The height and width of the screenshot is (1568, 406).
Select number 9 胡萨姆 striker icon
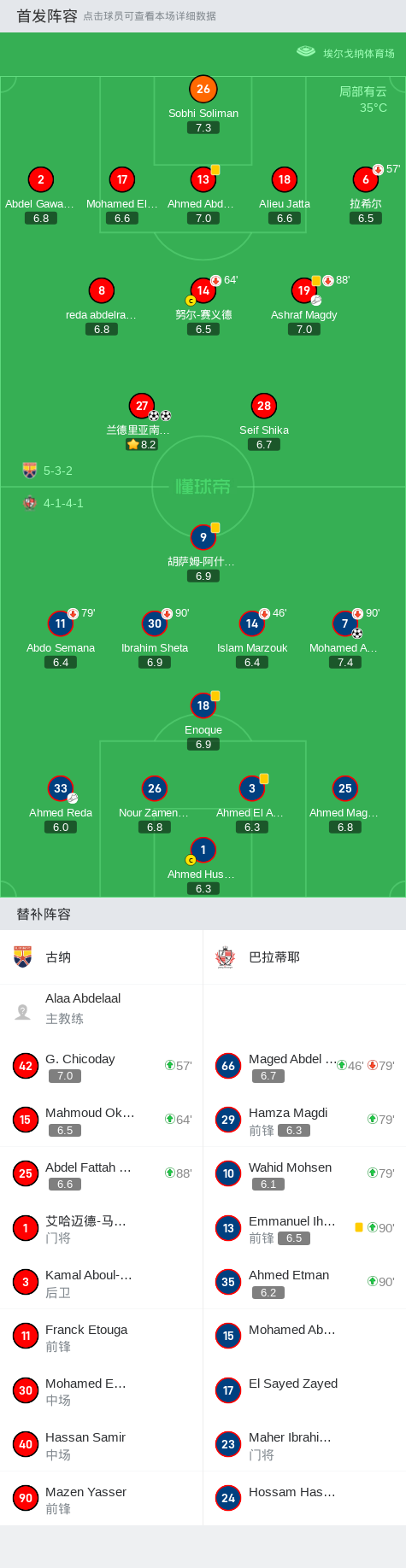pyautogui.click(x=203, y=537)
